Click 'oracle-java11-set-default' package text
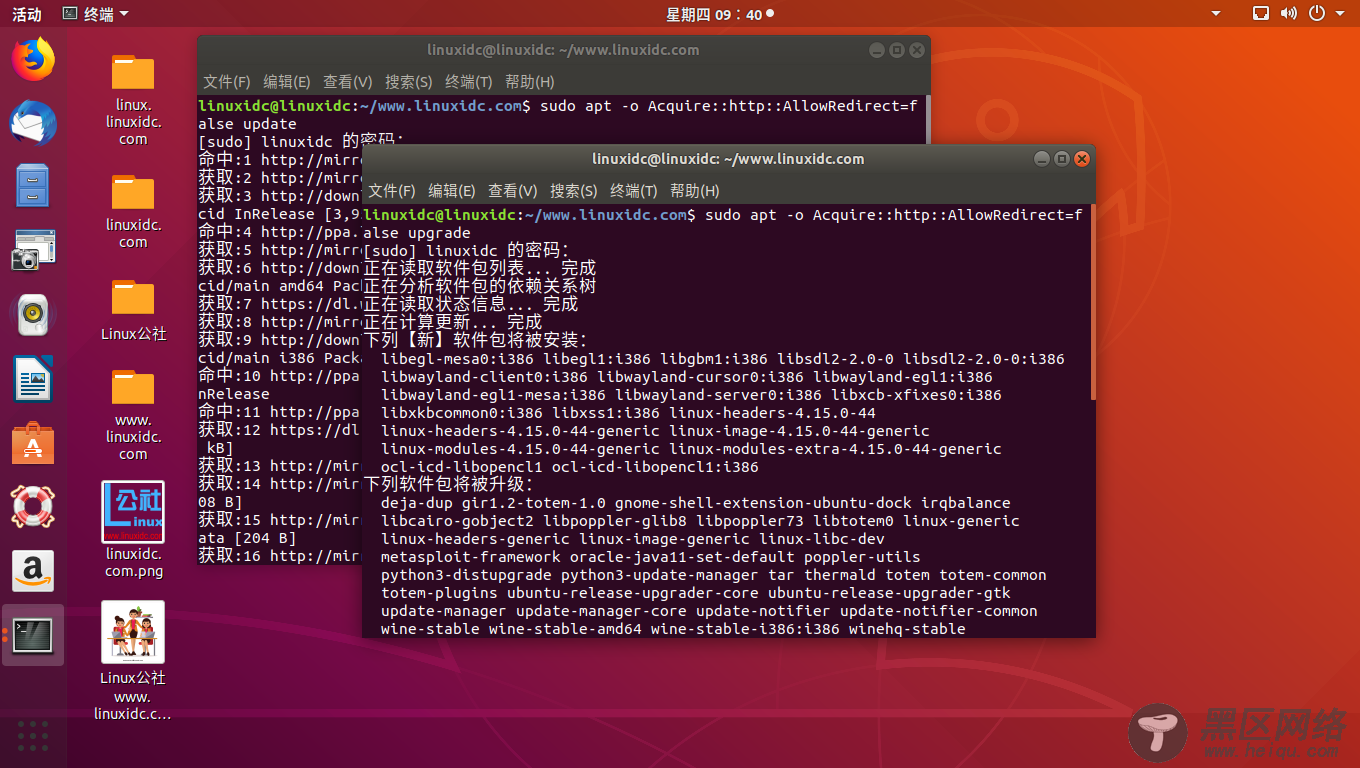 point(682,557)
